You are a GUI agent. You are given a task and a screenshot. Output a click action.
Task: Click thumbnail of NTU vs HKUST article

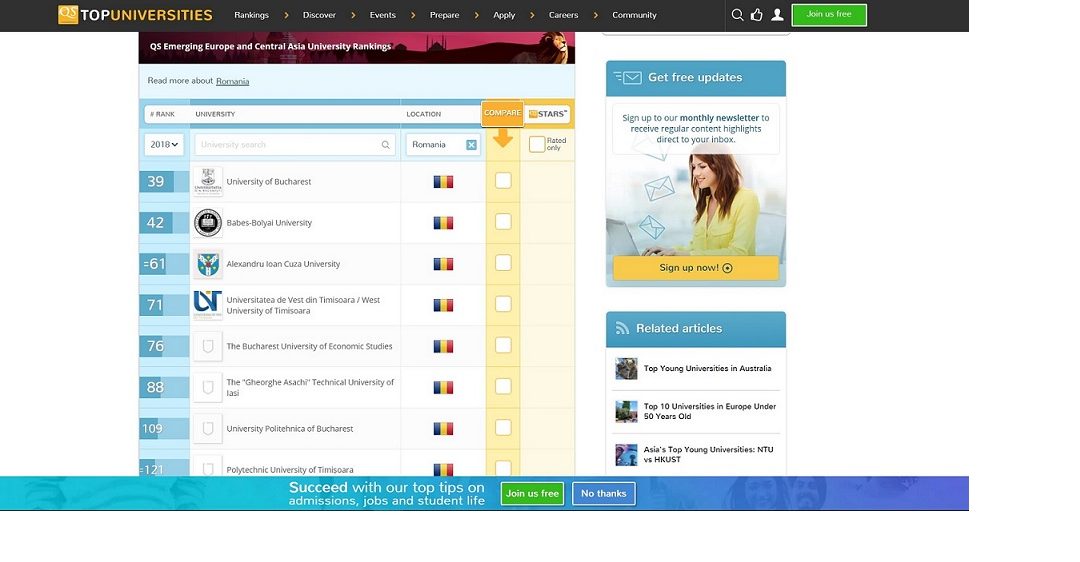[626, 455]
